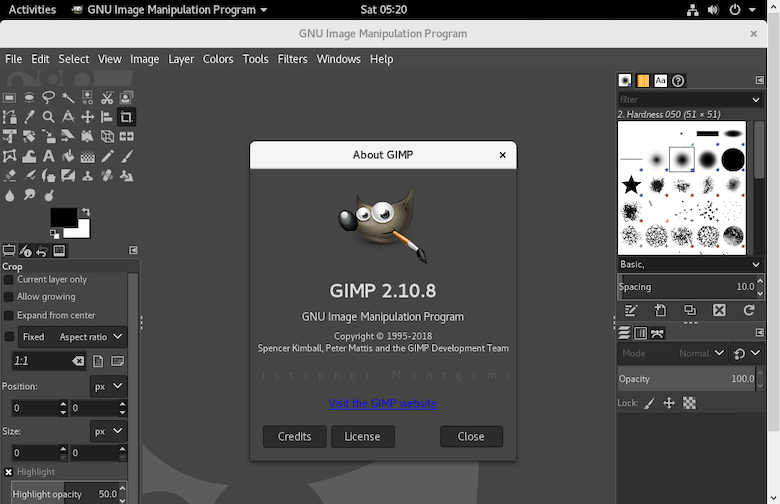
Task: Open the Visit the GIMP website link
Action: point(383,404)
